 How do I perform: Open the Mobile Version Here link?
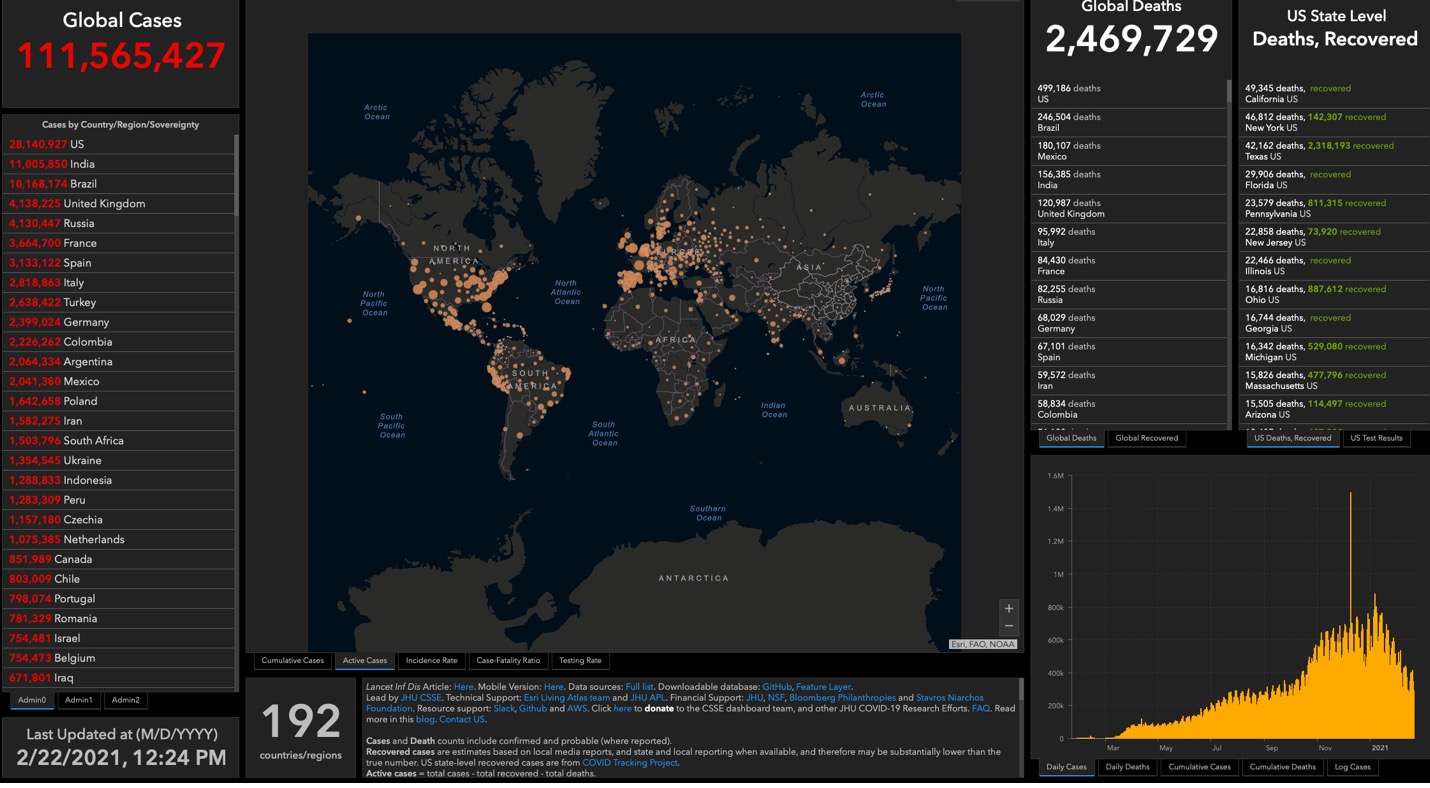(553, 687)
